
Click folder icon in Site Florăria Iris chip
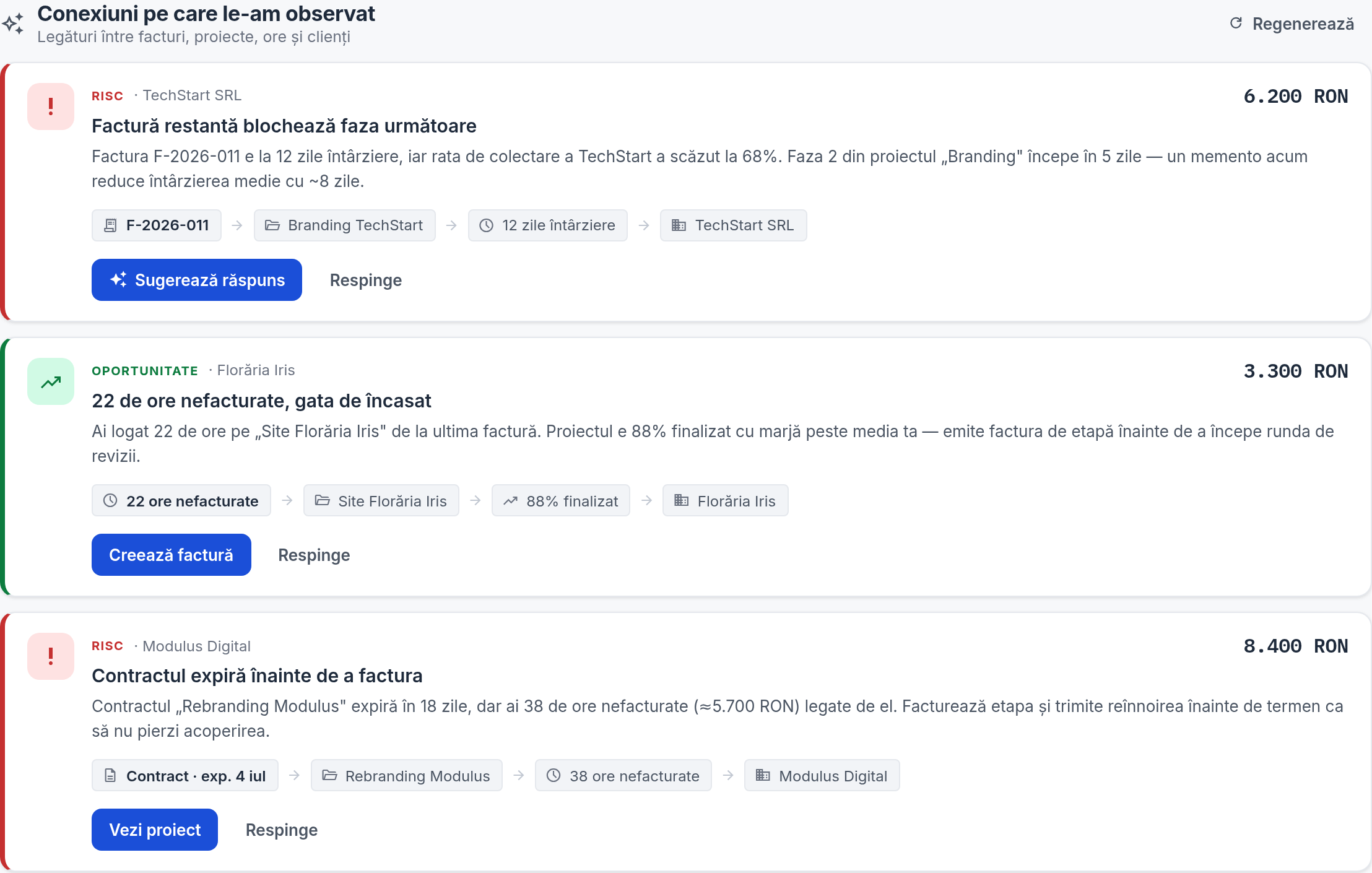pos(323,500)
